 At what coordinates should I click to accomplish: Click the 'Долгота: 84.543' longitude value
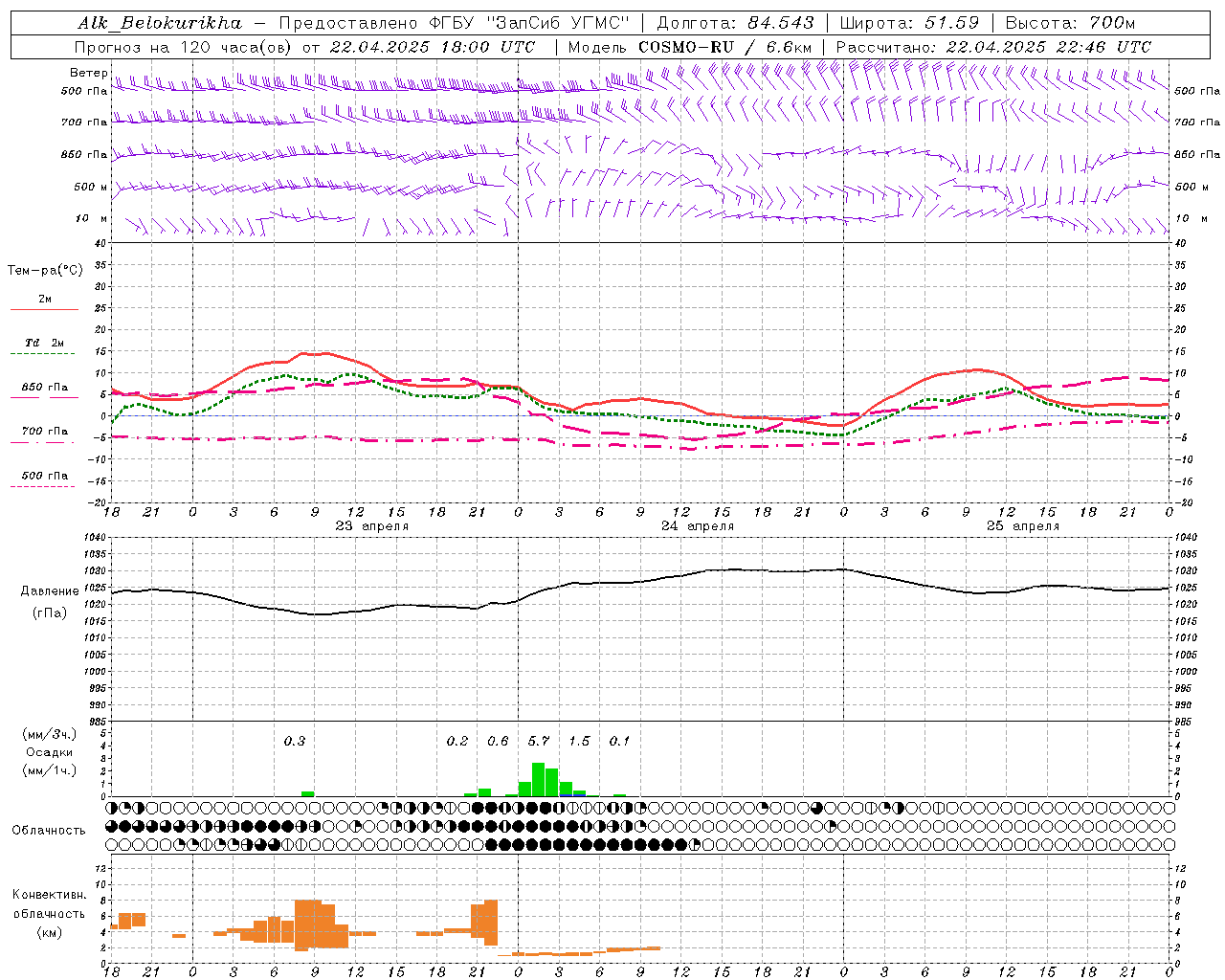pyautogui.click(x=736, y=23)
